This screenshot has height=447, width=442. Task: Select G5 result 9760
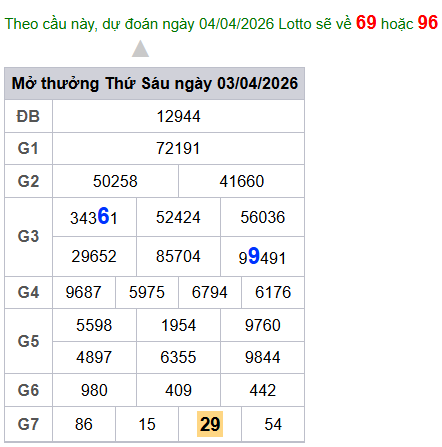[263, 325]
